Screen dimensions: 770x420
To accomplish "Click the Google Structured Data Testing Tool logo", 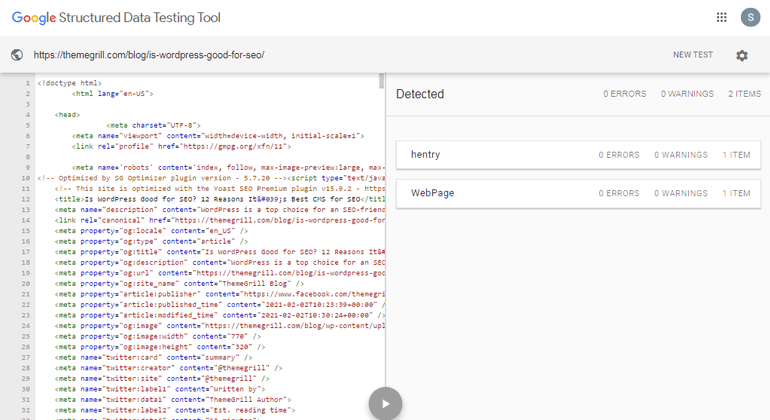I will click(116, 18).
